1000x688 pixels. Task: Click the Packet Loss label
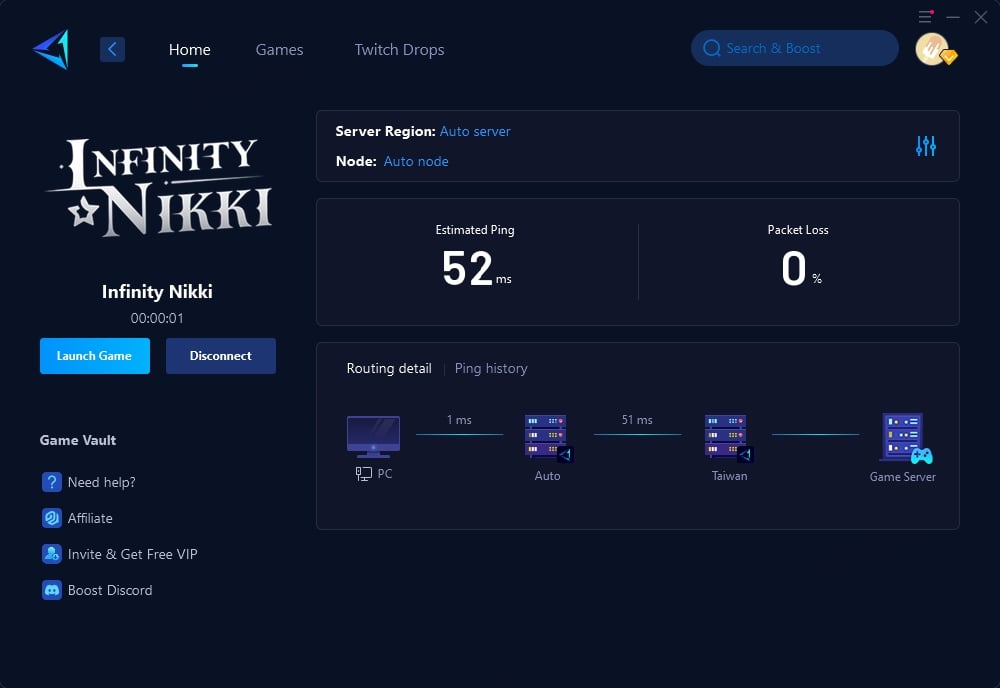[798, 230]
